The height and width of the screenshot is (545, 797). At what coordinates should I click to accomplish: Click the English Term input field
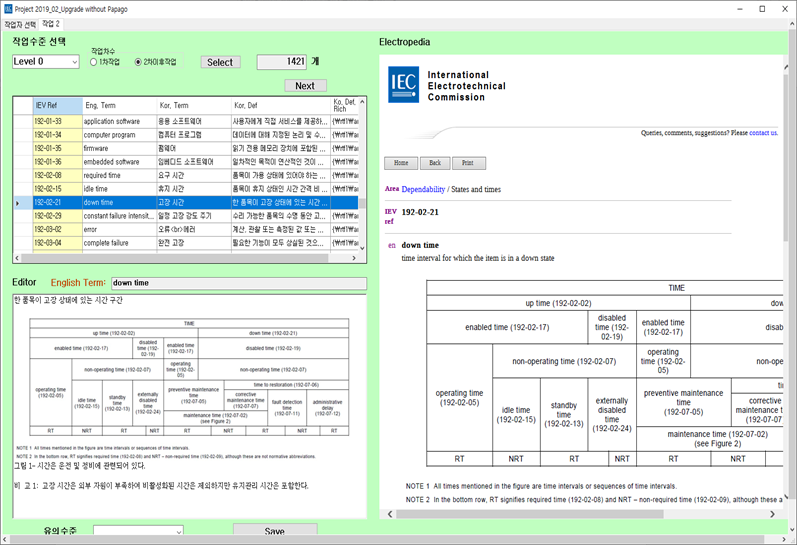(239, 283)
